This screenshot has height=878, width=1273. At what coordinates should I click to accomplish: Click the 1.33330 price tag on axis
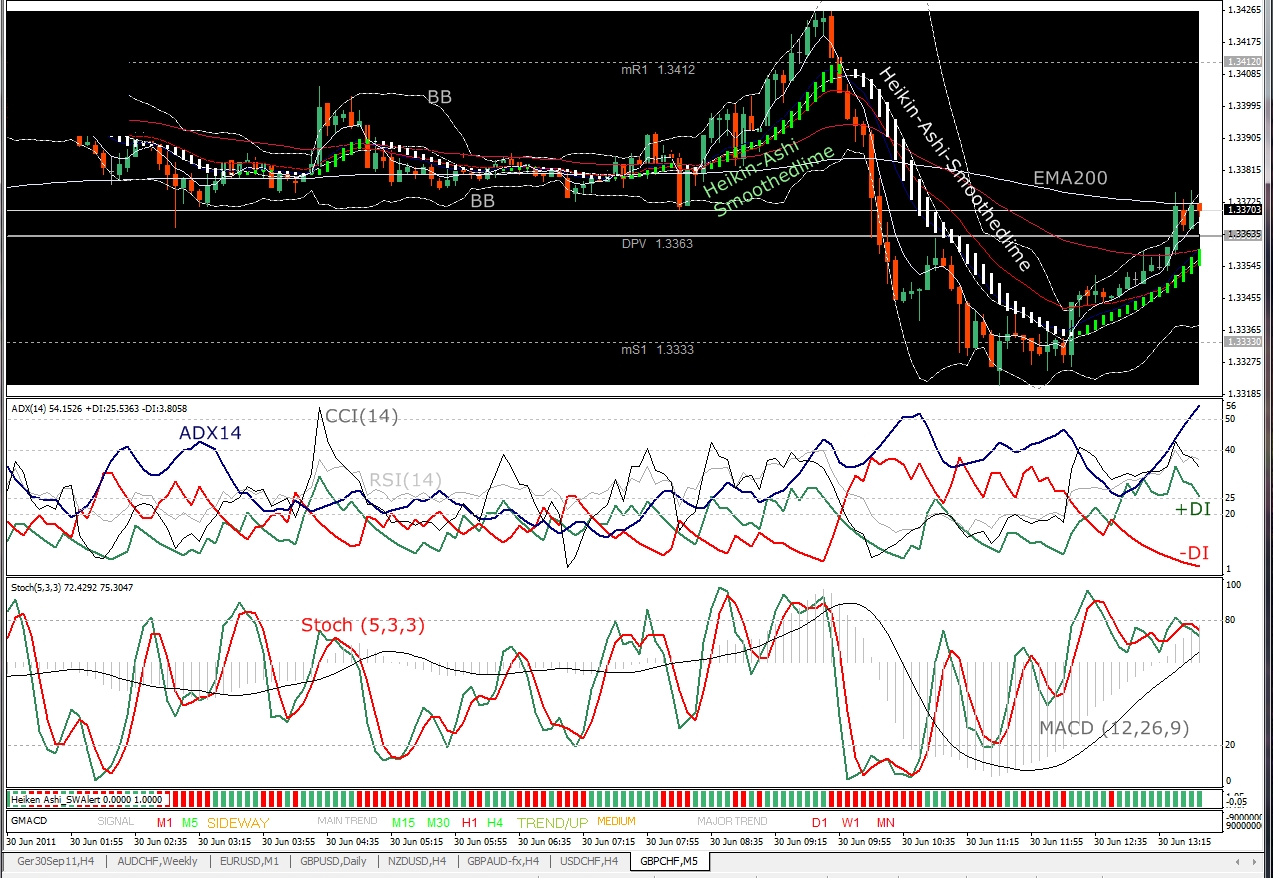click(1243, 342)
